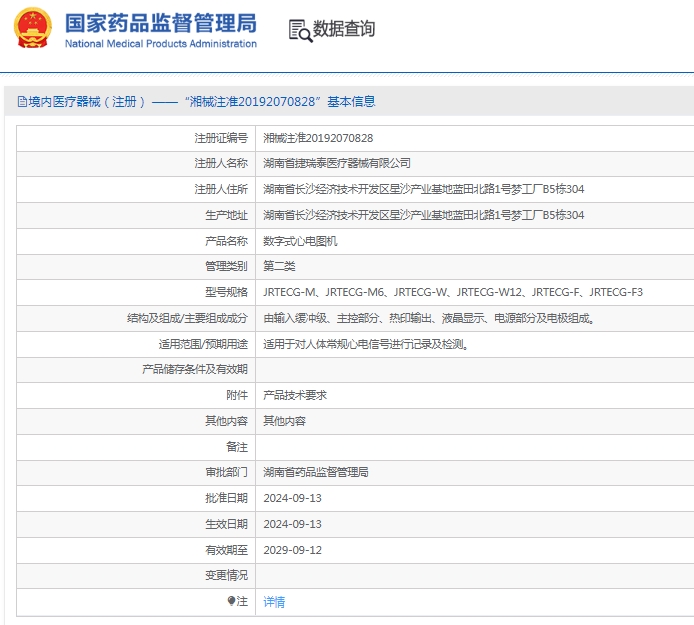The image size is (694, 625).
Task: Select registrant name 湖南省捷瑞泰医疗器械有限公司
Action: (x=337, y=163)
